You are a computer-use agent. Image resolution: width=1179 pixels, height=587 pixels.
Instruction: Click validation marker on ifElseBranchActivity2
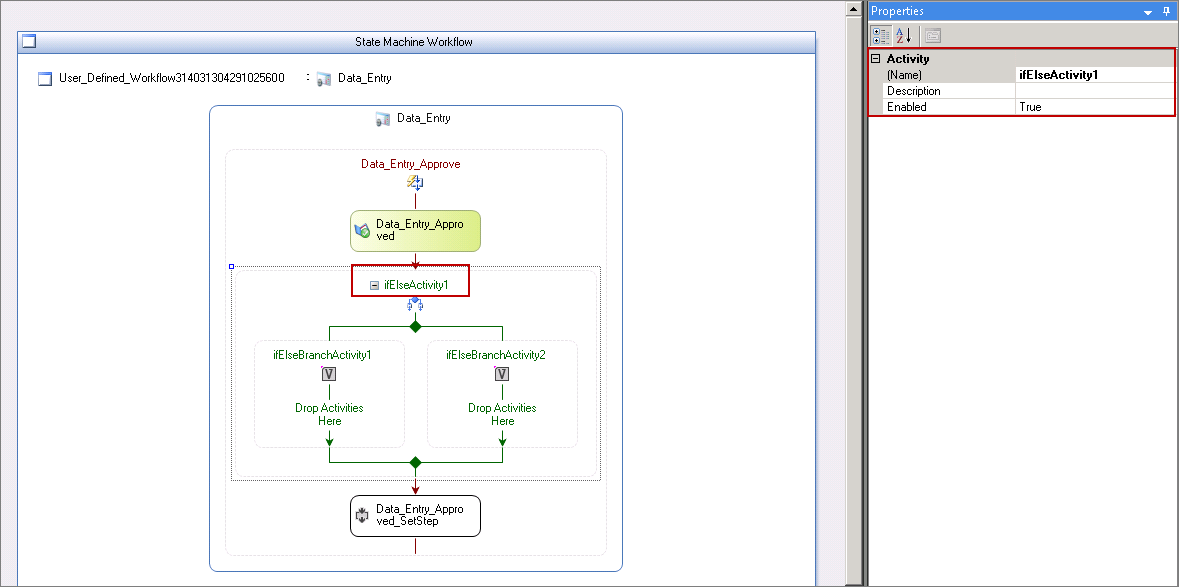click(502, 374)
